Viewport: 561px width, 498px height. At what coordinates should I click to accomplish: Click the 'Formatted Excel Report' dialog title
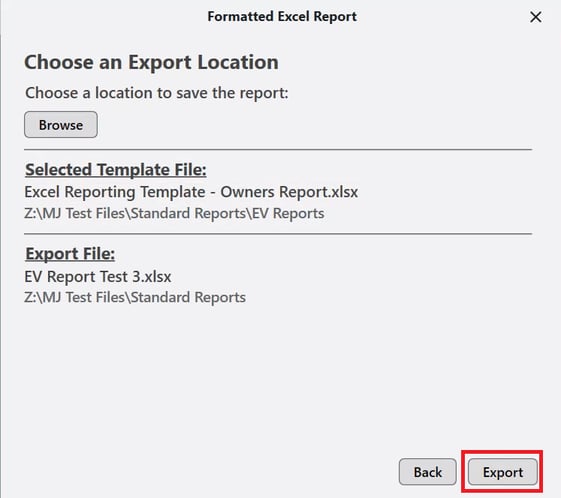click(282, 16)
